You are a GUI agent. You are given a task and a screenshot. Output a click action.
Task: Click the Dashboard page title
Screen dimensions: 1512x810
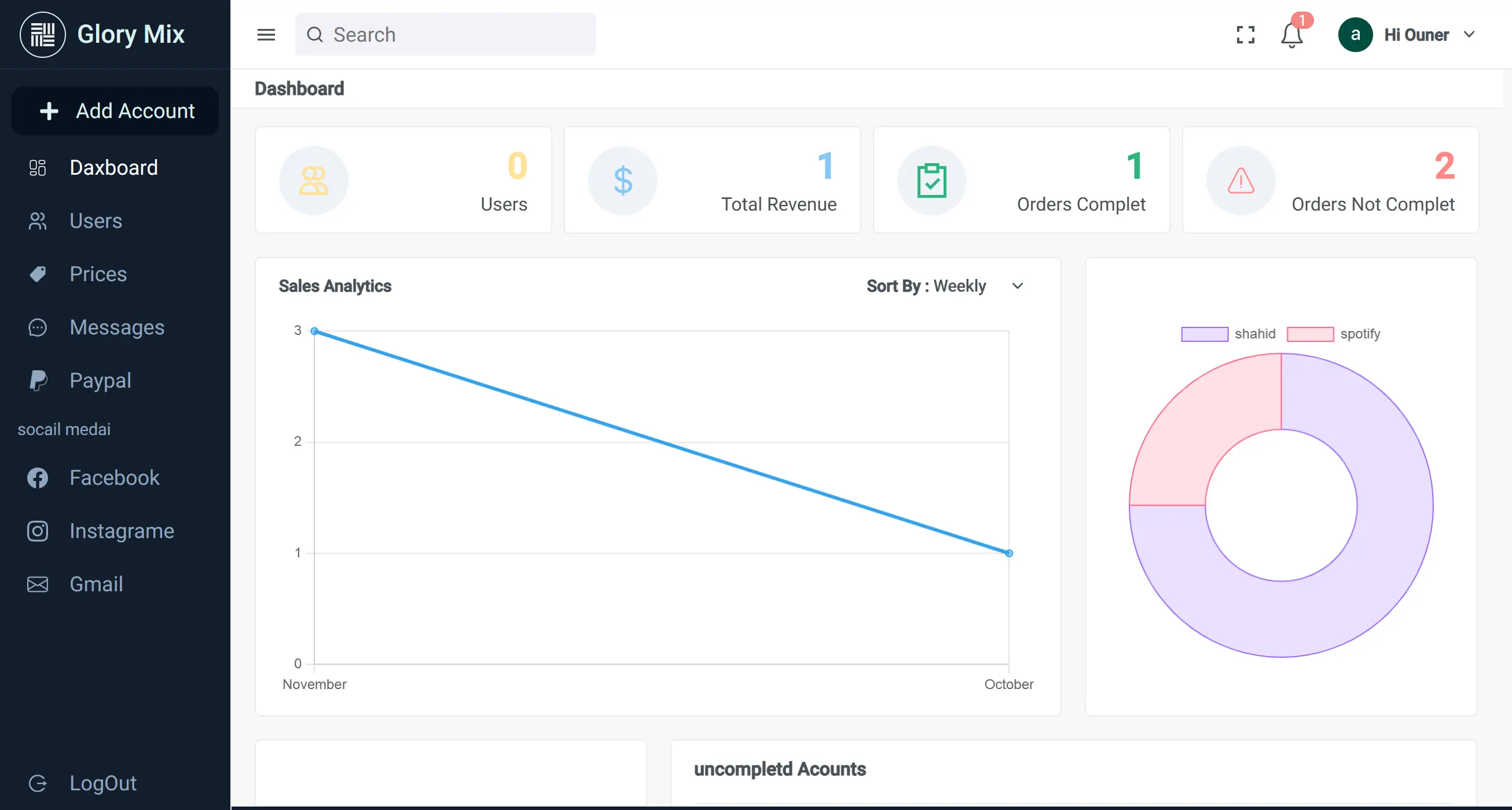299,89
